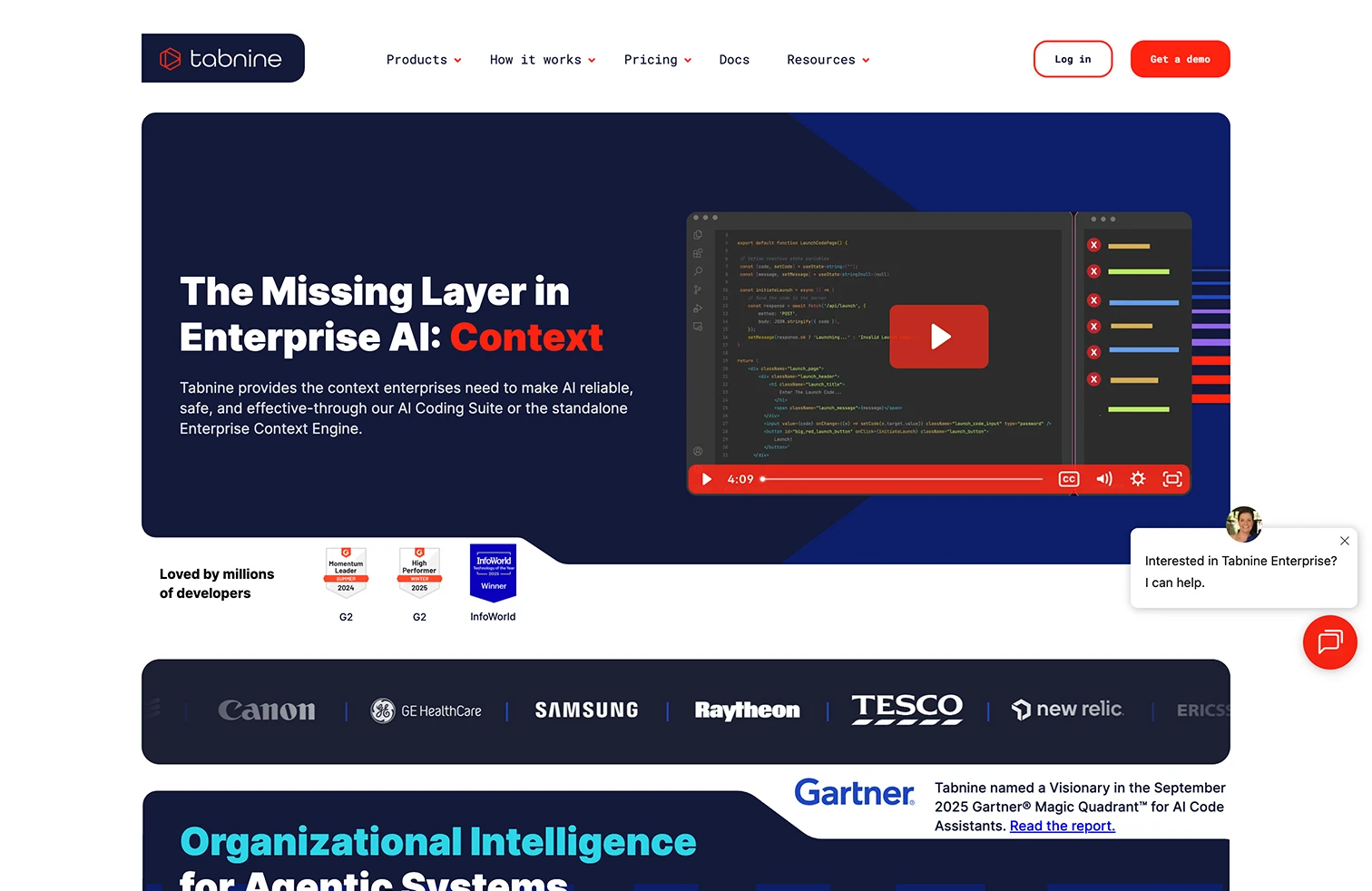
Task: Seek along the video progress bar
Action: coord(903,479)
